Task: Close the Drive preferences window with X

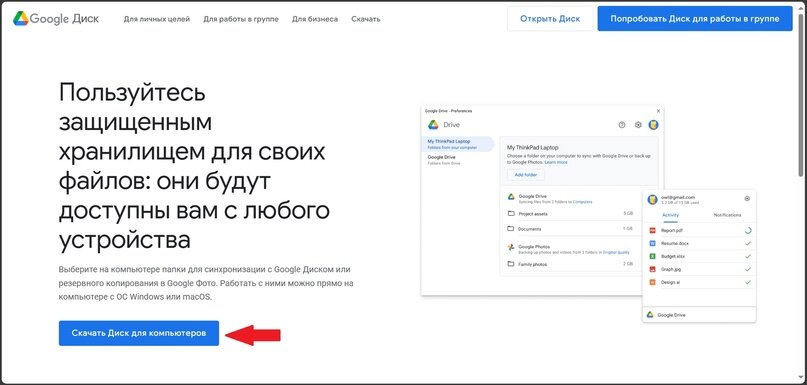Action: point(658,111)
